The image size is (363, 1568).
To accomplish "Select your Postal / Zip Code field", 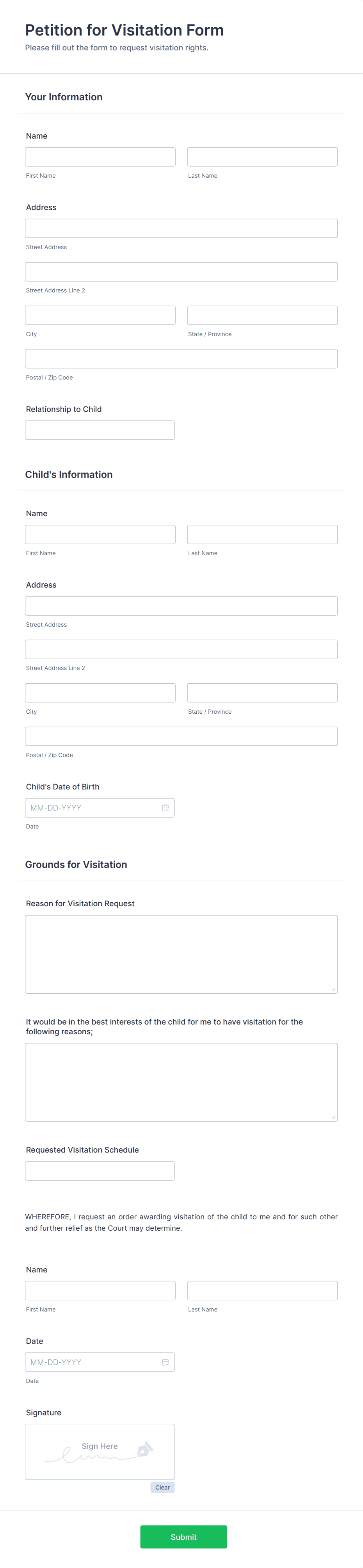I will click(181, 358).
